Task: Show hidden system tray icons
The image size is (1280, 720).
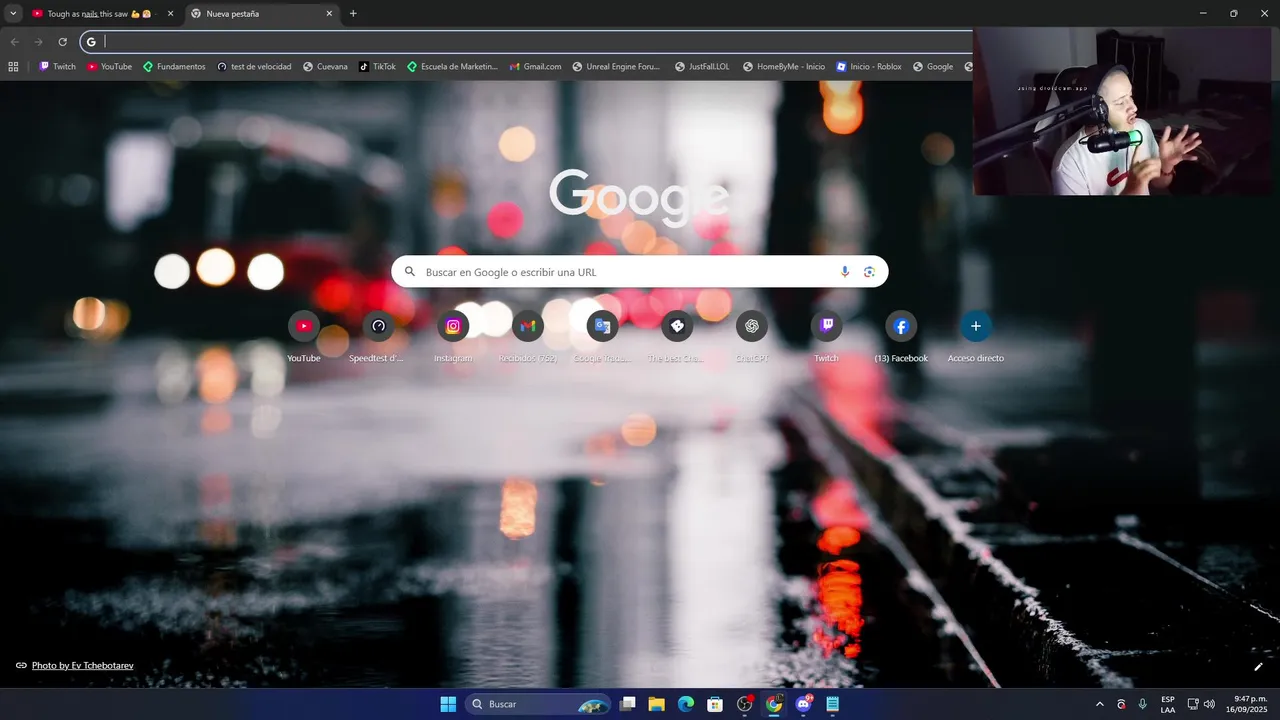Action: click(1100, 704)
